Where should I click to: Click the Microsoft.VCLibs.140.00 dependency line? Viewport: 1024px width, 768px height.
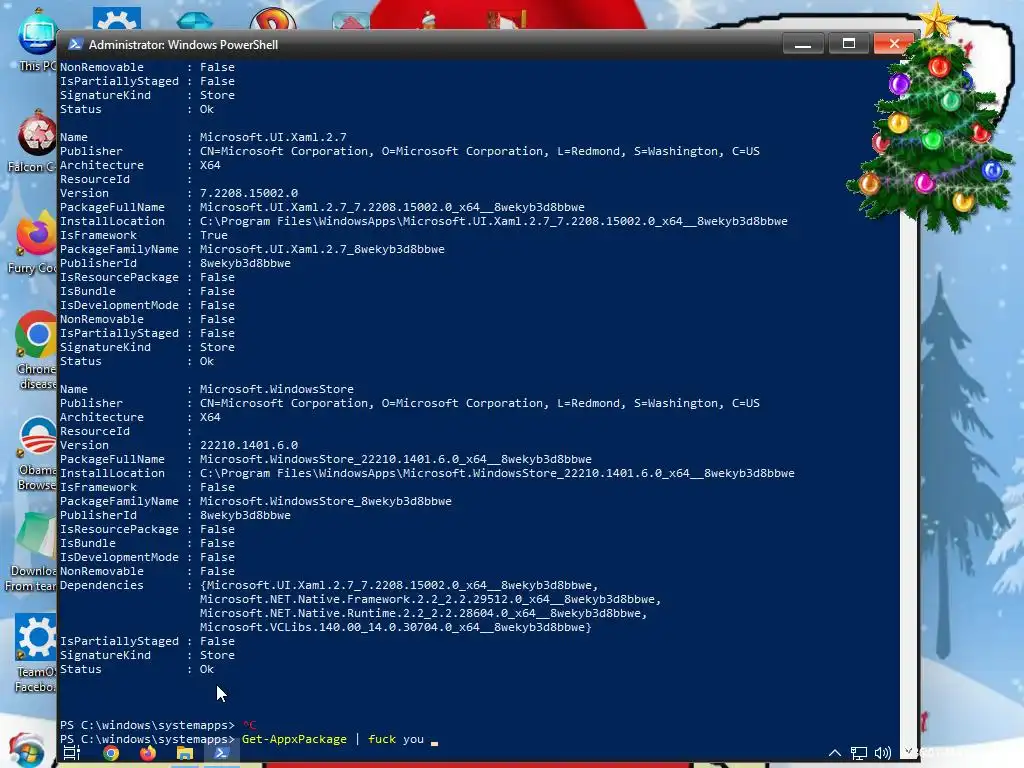[396, 628]
